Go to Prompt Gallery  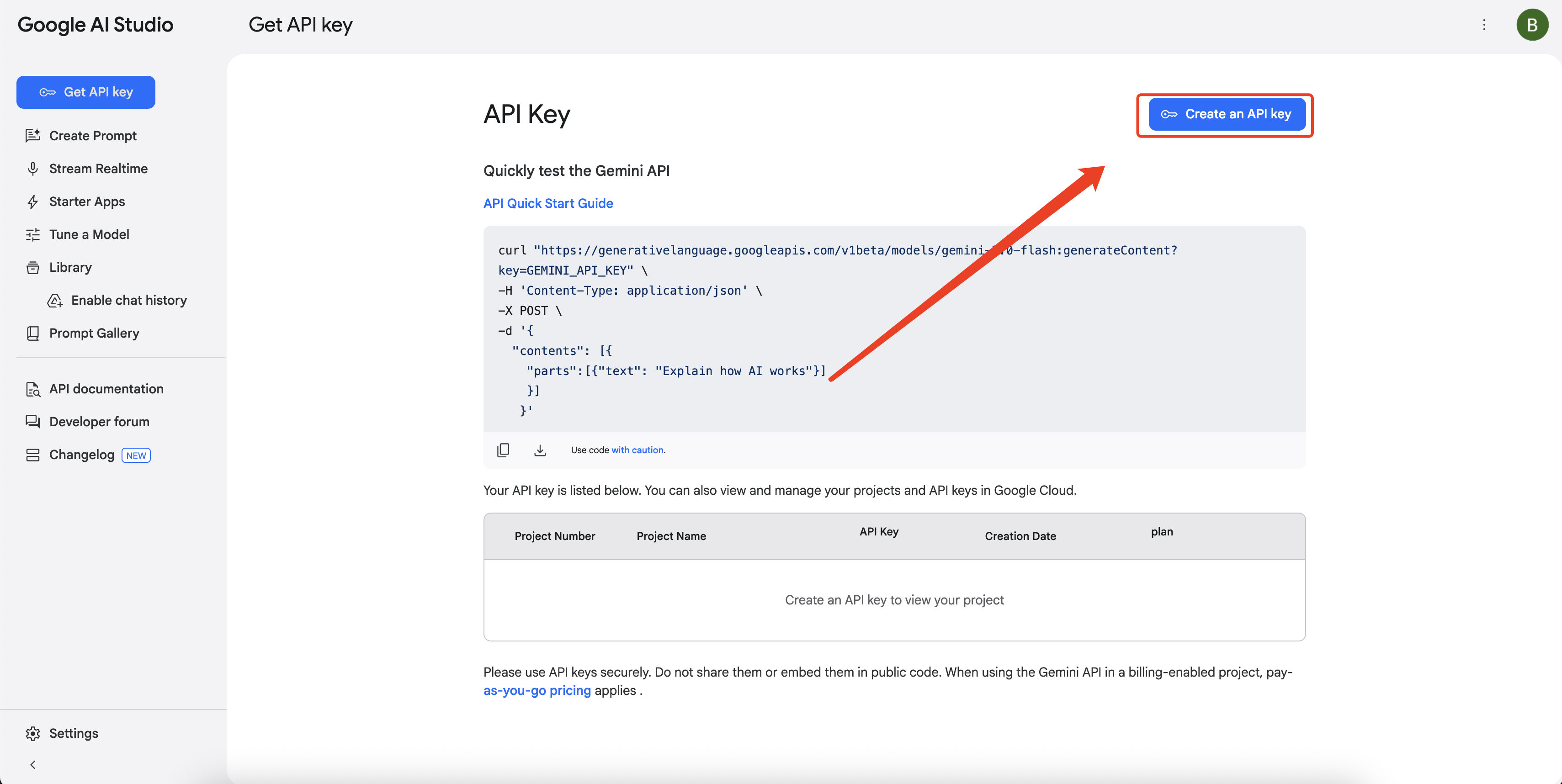pos(93,333)
